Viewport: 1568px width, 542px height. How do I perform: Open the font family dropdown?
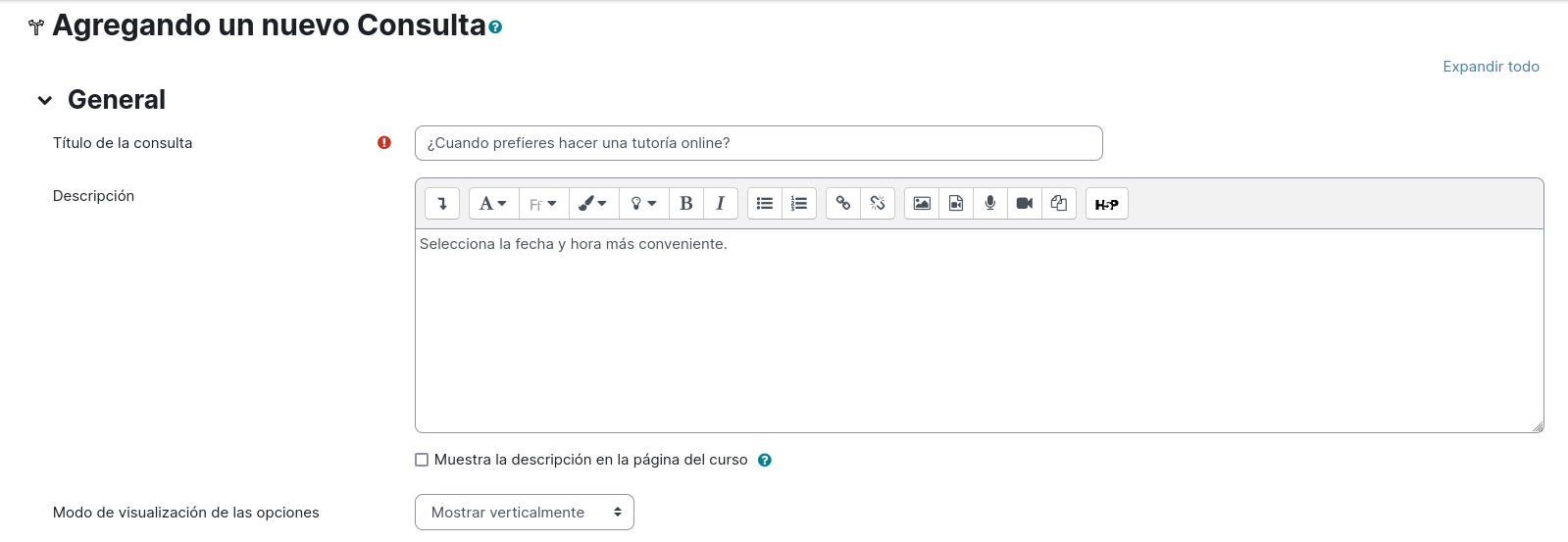coord(543,204)
